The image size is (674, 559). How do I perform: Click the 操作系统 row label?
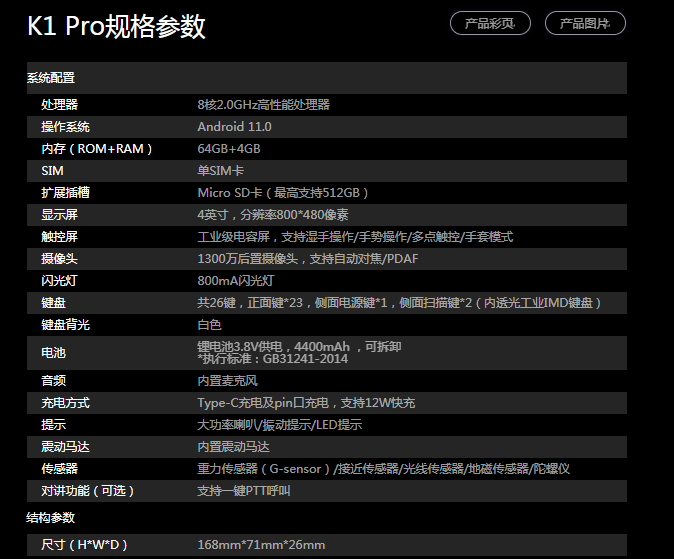(65, 127)
